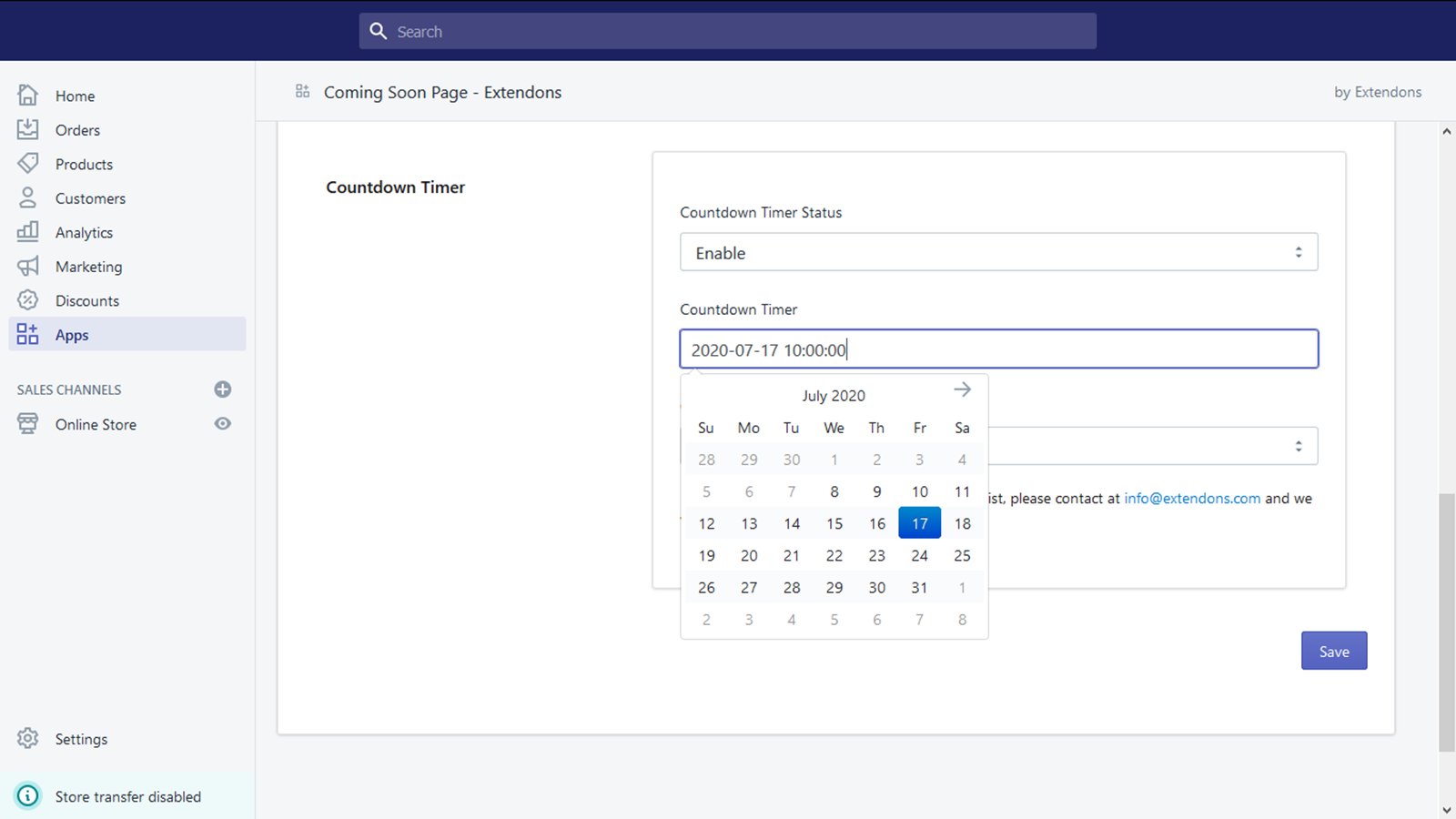
Task: Click the Analytics bar chart icon
Action: 28,231
